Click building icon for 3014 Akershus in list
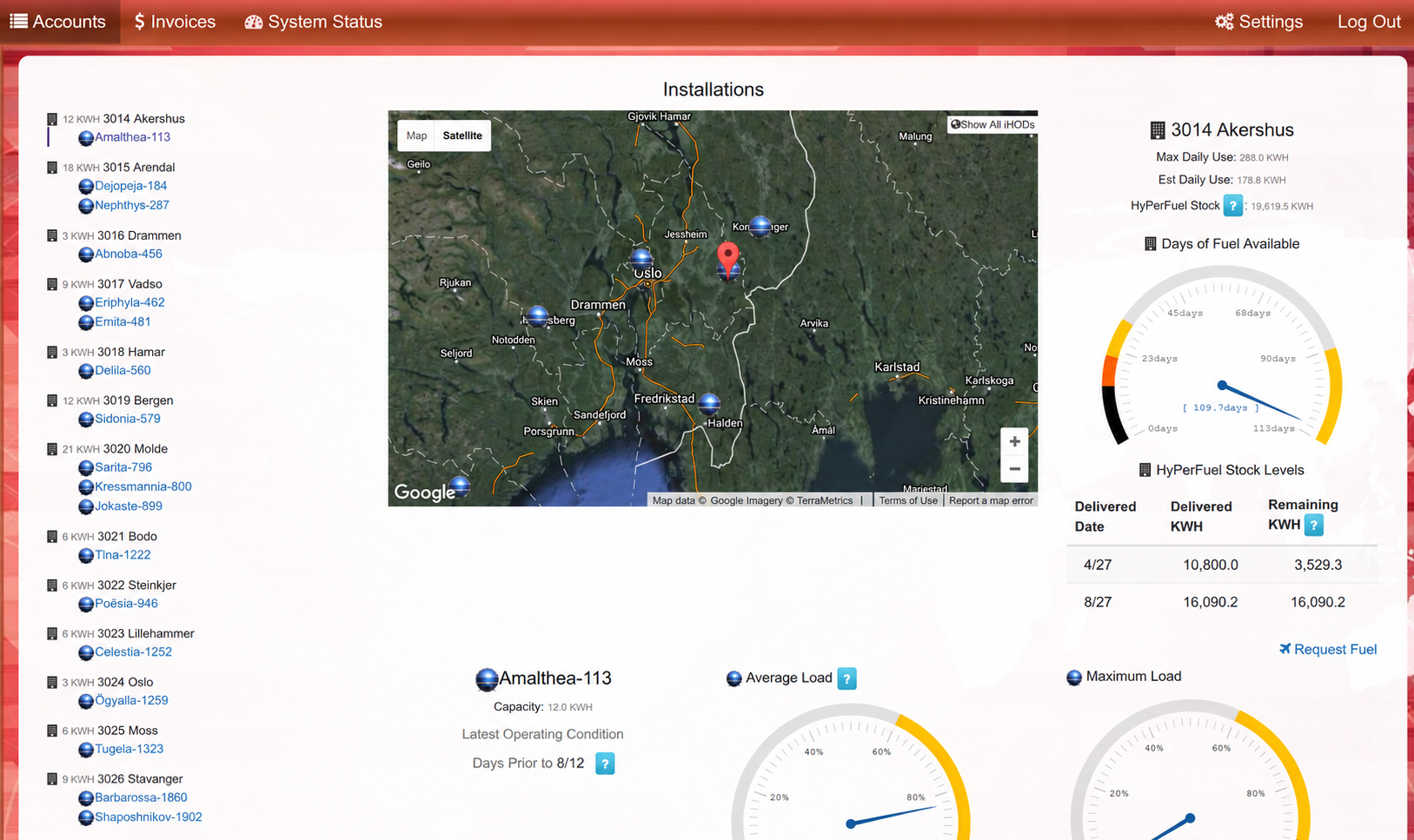 52,119
